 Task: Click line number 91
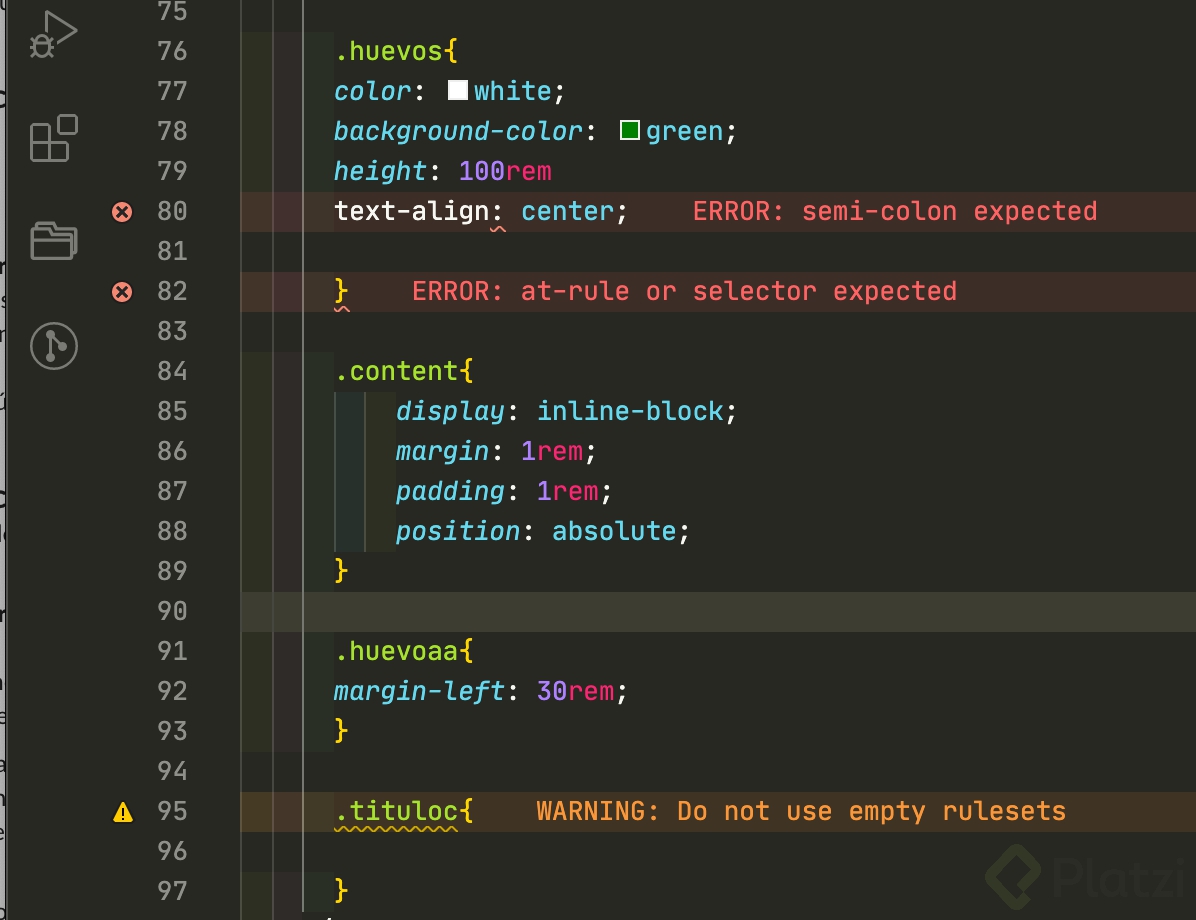[x=172, y=651]
